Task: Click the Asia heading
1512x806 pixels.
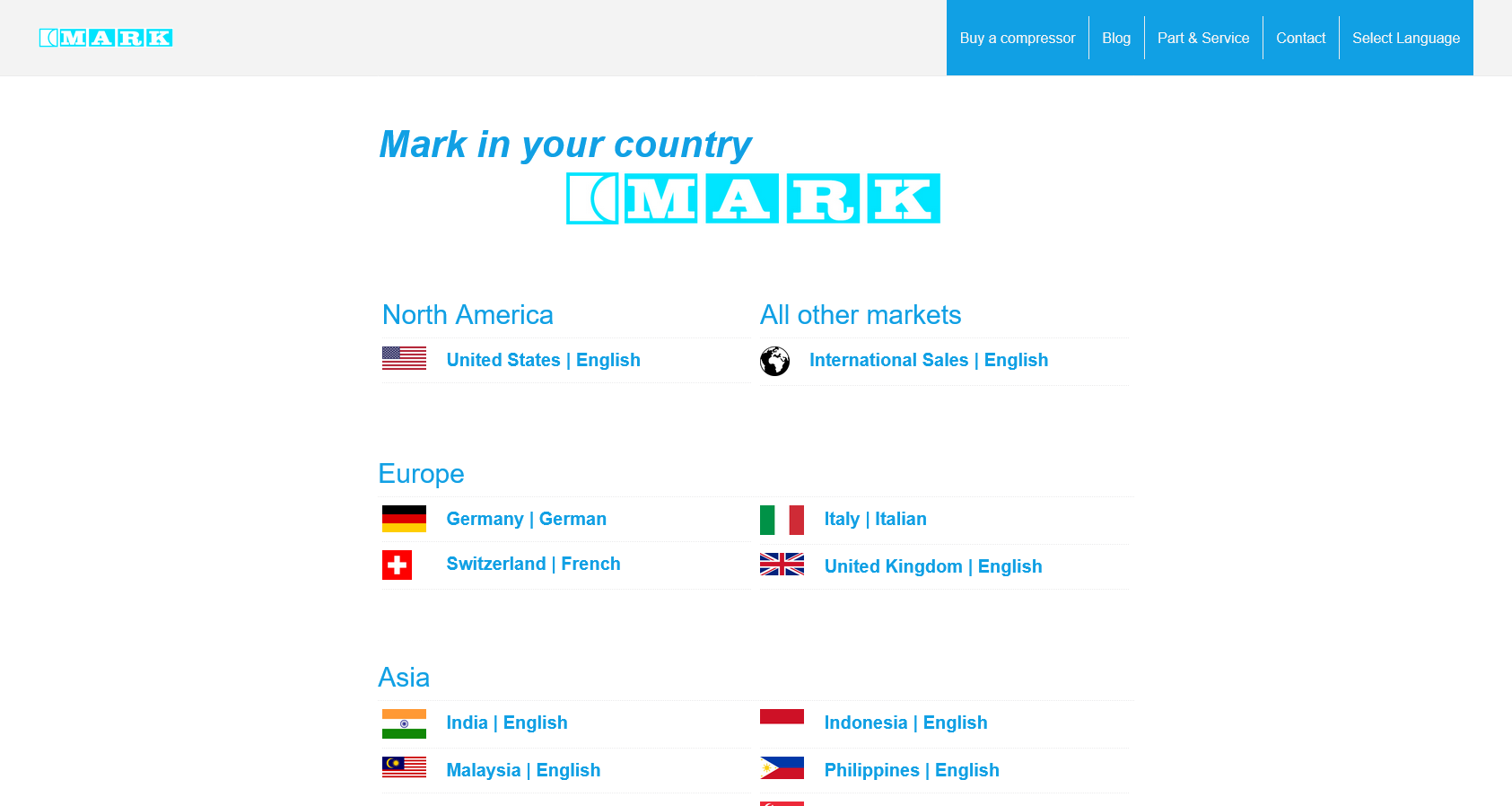Action: (x=404, y=678)
